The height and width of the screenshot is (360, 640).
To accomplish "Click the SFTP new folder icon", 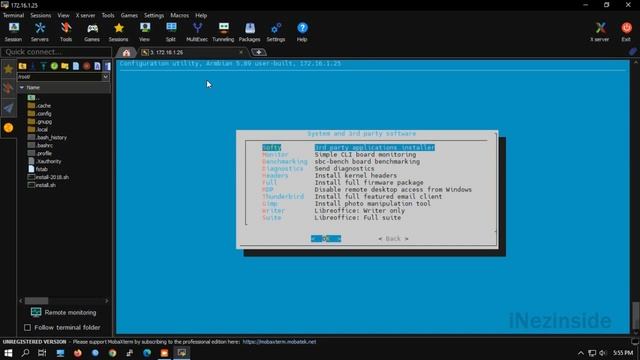I will [x=64, y=66].
